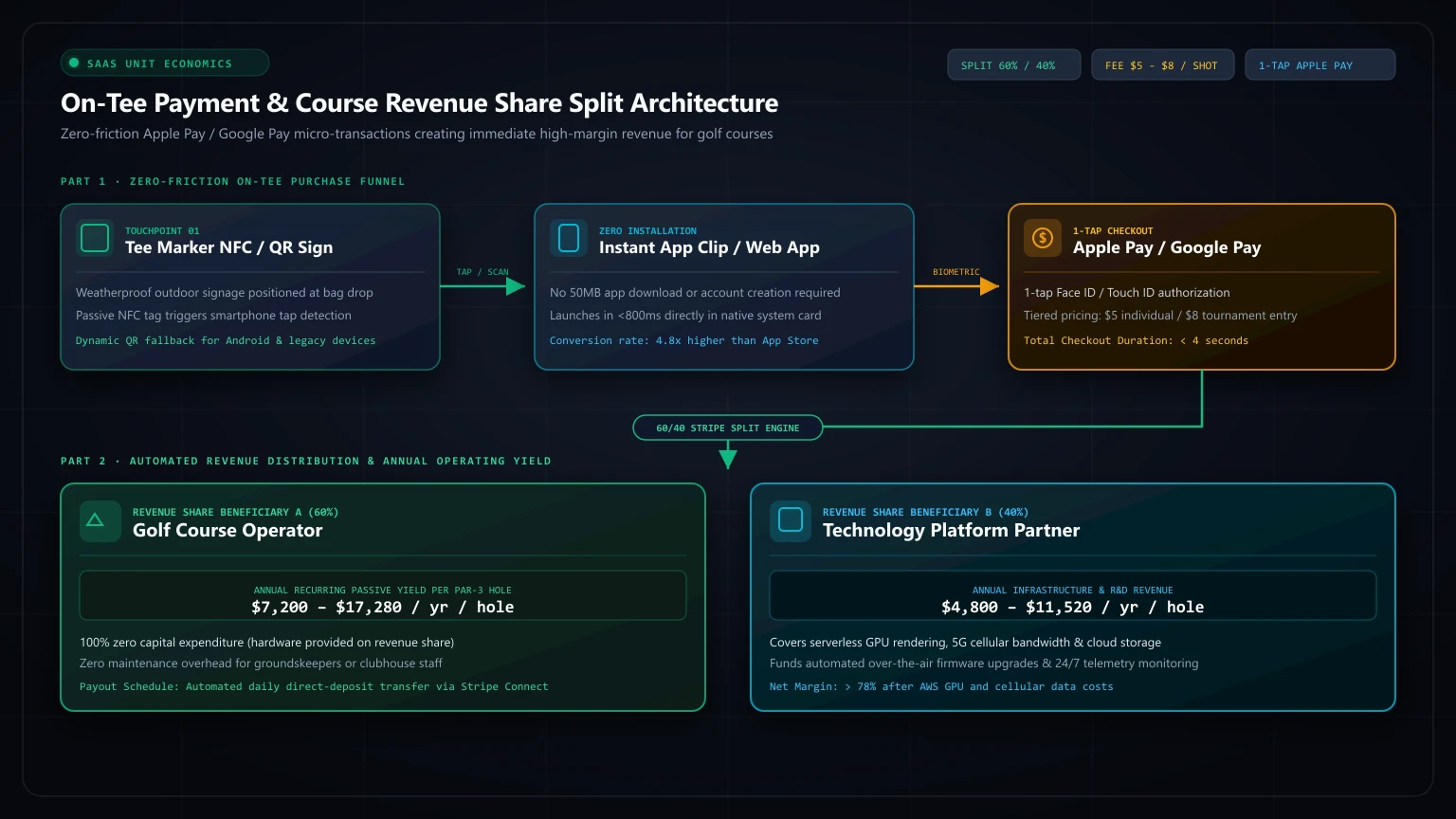This screenshot has width=1456, height=819.
Task: Click the Payout Schedule Stripe Connect line
Action: pyautogui.click(x=314, y=686)
